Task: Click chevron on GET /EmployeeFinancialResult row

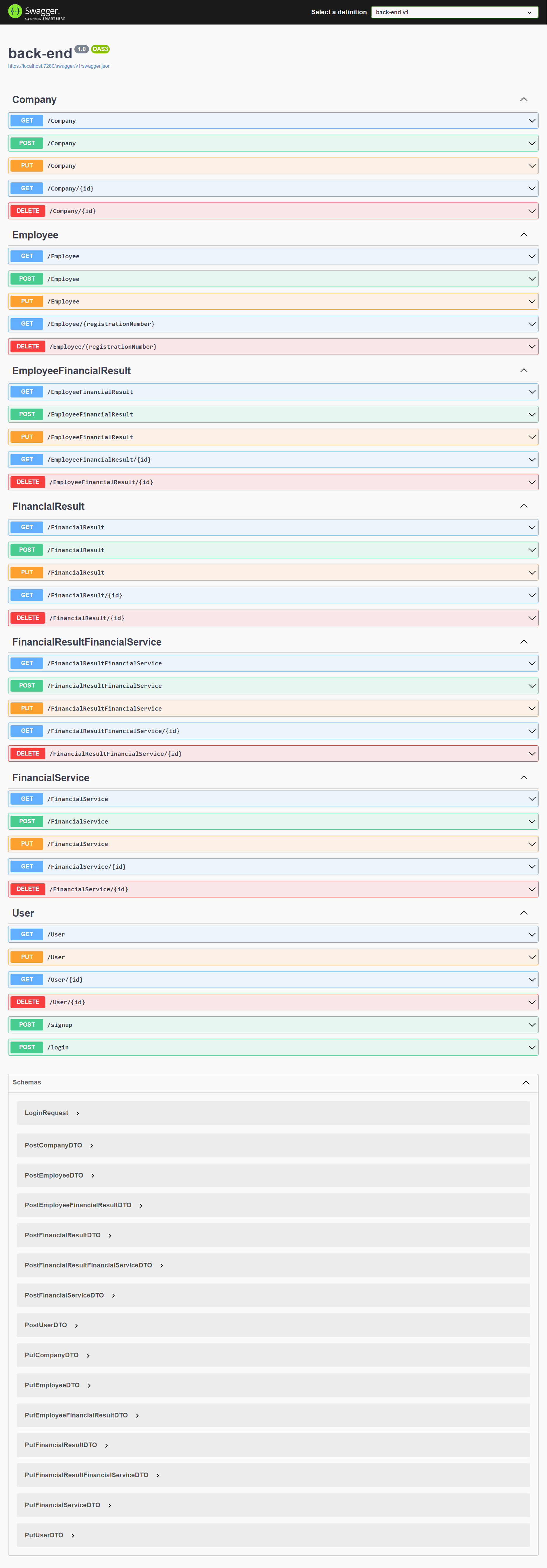Action: point(532,392)
